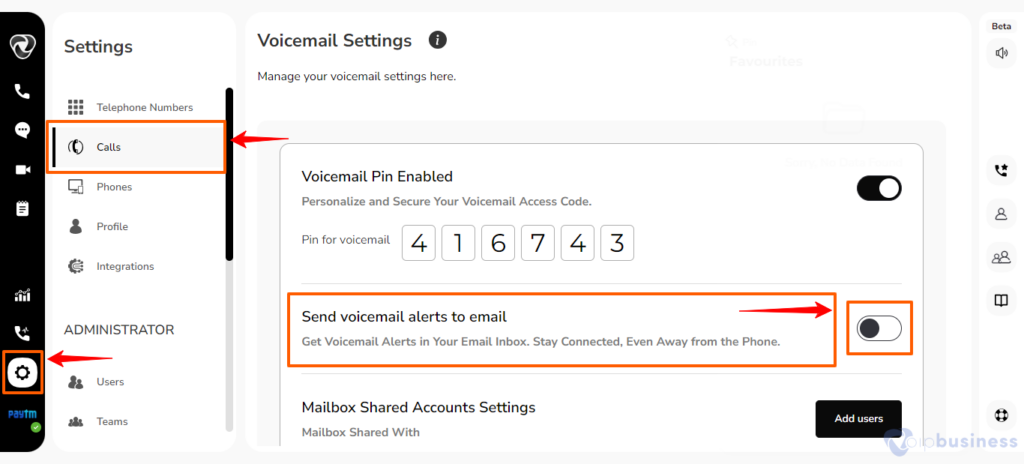Select the settings gear icon
Screen dimensions: 1024x464
coord(22,373)
